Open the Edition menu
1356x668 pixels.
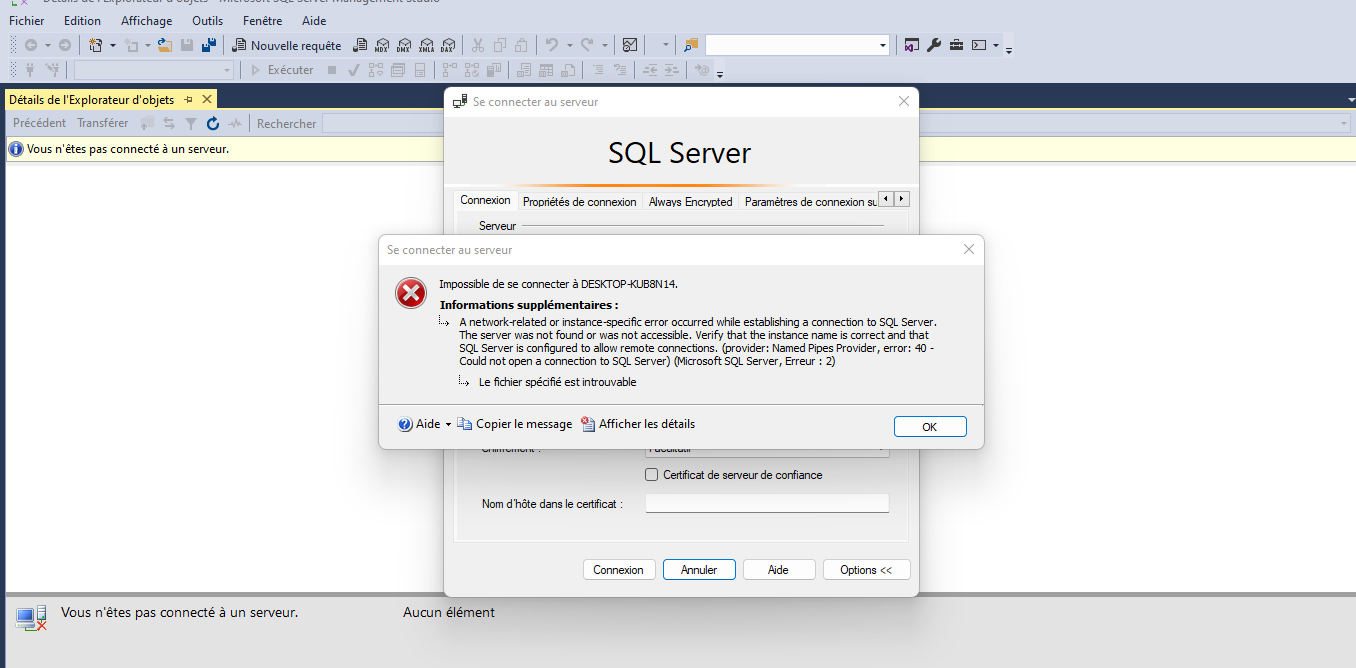coord(82,21)
